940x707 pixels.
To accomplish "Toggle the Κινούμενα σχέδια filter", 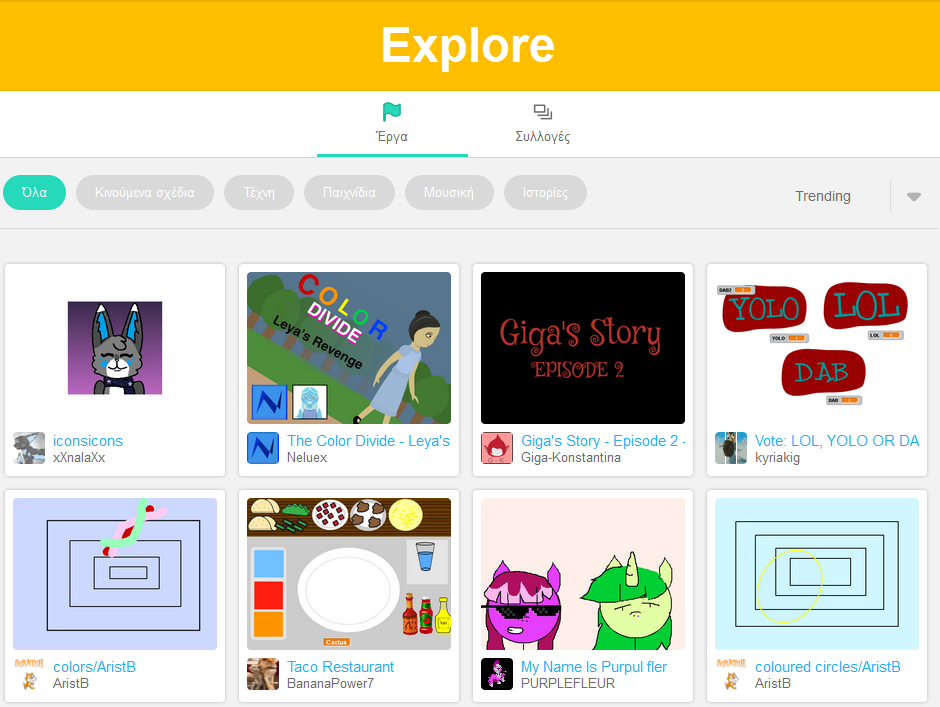I will coord(144,192).
